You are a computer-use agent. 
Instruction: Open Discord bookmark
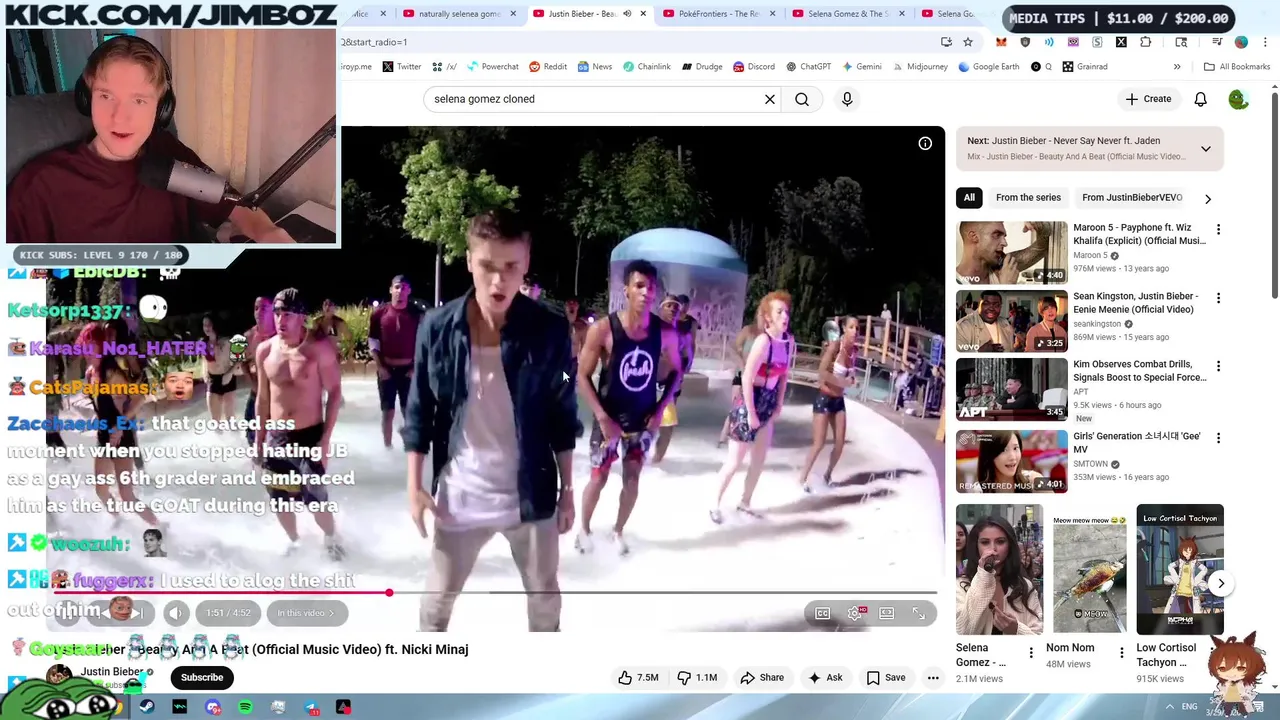coord(754,67)
